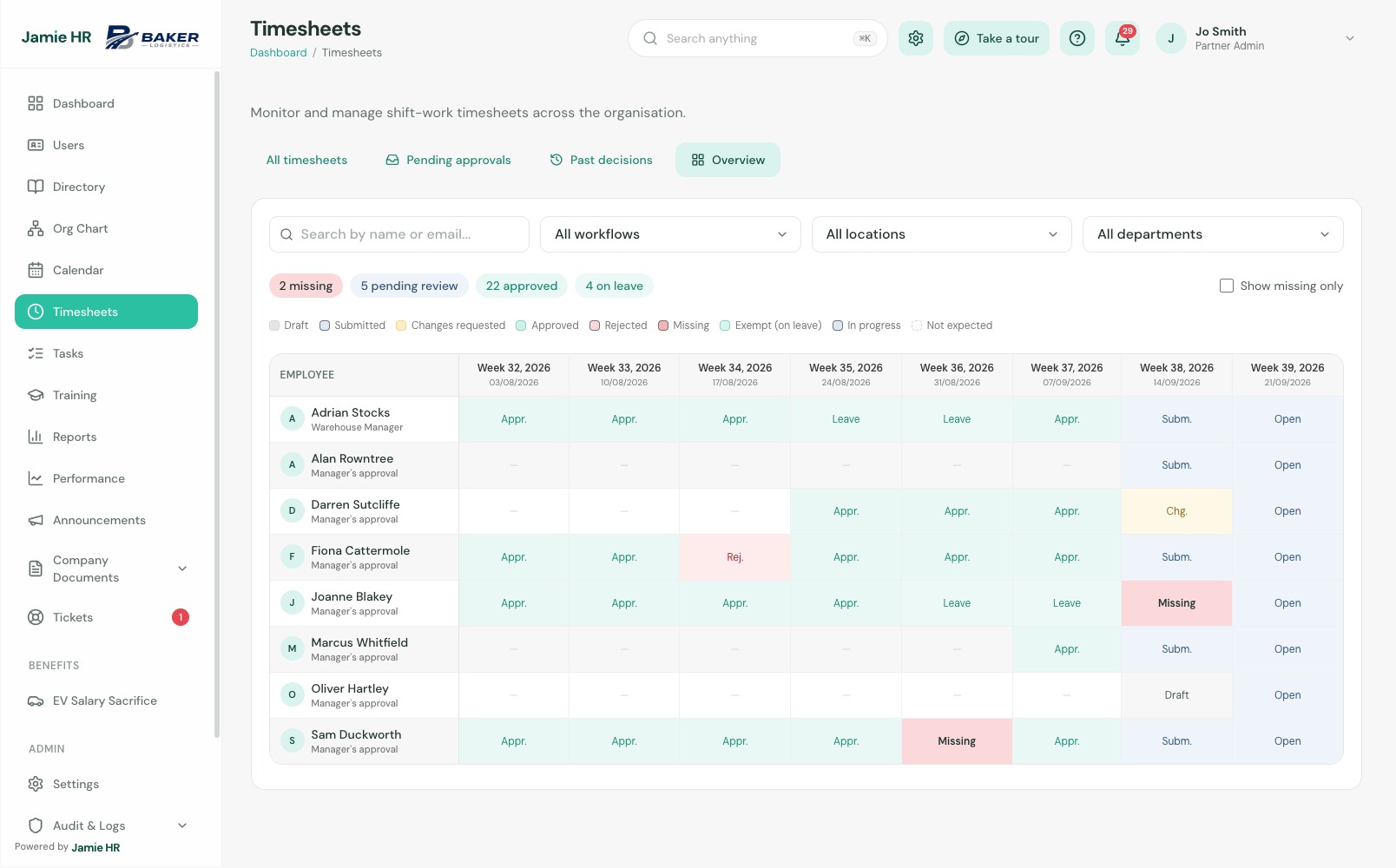The width and height of the screenshot is (1396, 868).
Task: Switch to the Pending approvals tab
Action: click(448, 160)
